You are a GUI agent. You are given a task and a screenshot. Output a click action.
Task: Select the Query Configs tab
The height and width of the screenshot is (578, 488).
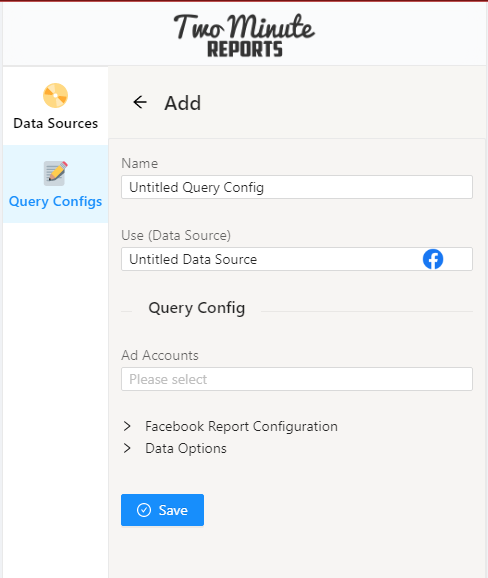55,184
